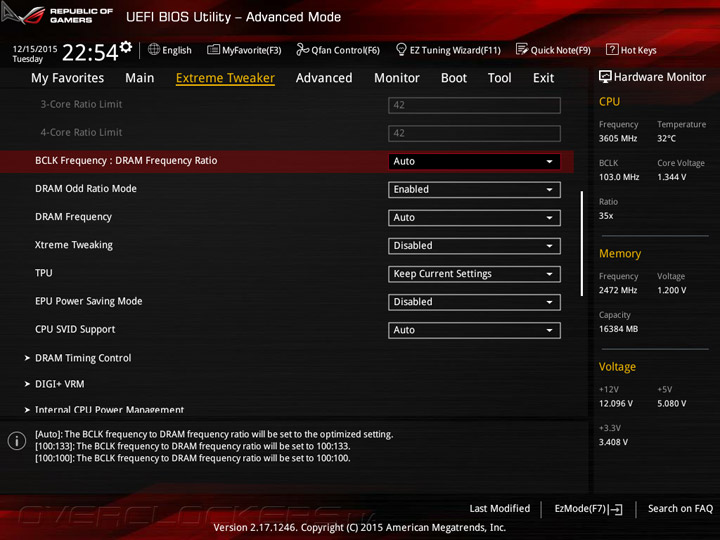Click the Quick Note notepad icon
The height and width of the screenshot is (540, 720).
tap(522, 49)
